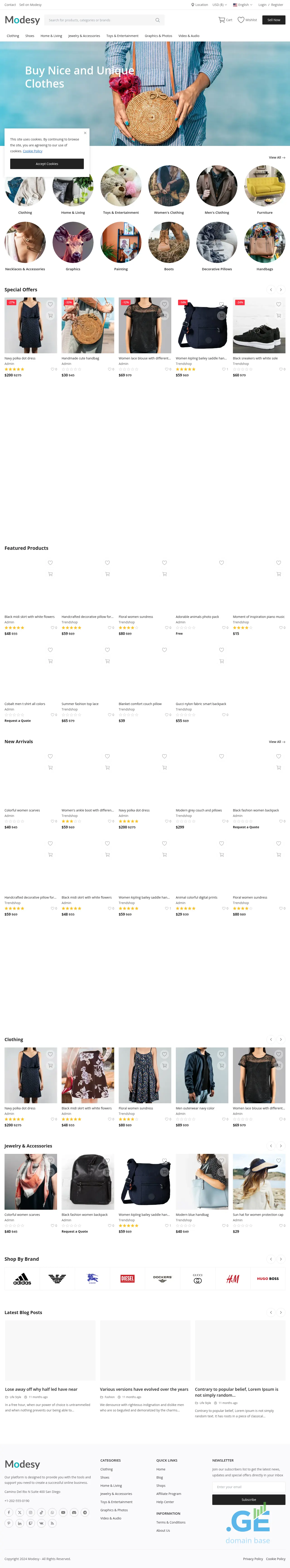Open the Instagram social link in footer
Image resolution: width=290 pixels, height=1568 pixels.
pos(30,1512)
